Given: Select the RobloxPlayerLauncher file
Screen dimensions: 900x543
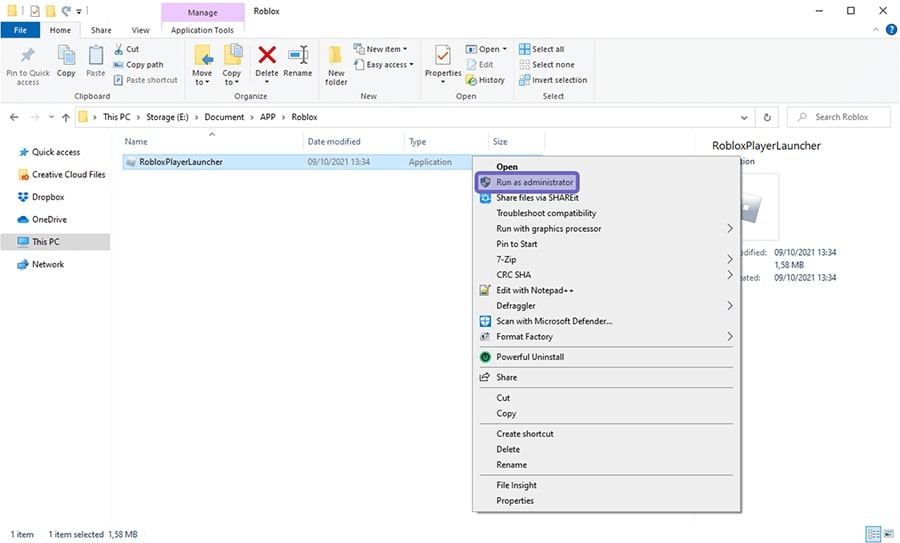Looking at the screenshot, I should 181,162.
